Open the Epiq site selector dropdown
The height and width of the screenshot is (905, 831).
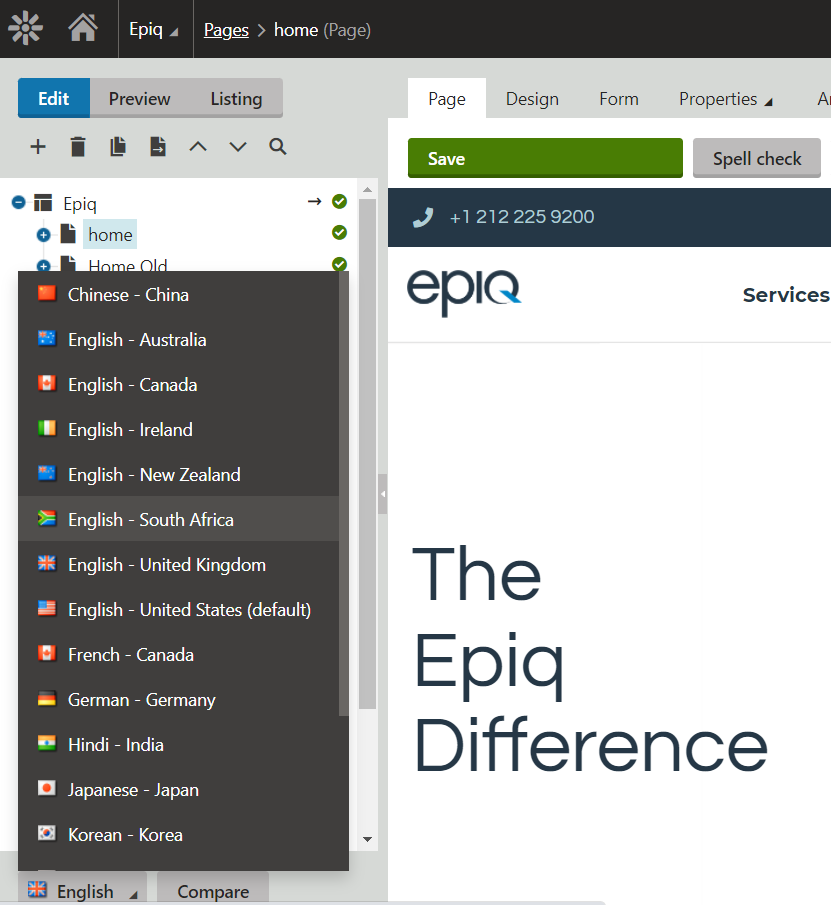pos(153,30)
